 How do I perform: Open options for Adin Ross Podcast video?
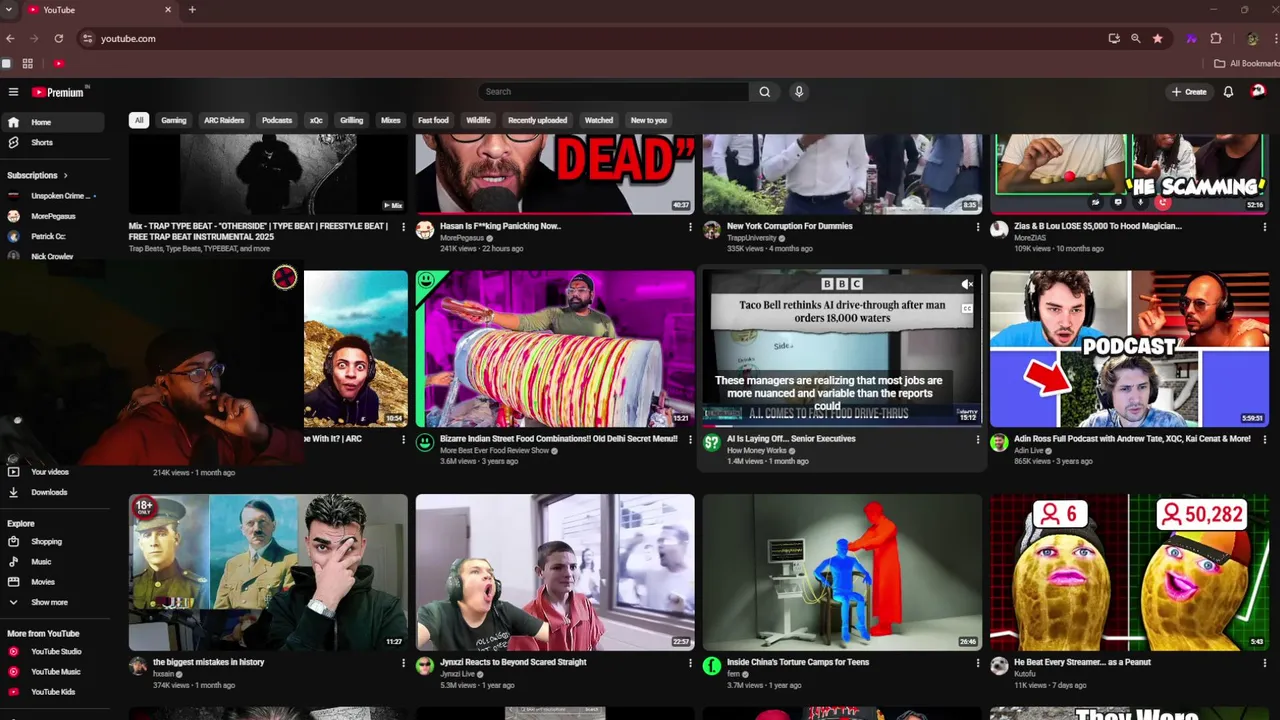[x=1265, y=439]
